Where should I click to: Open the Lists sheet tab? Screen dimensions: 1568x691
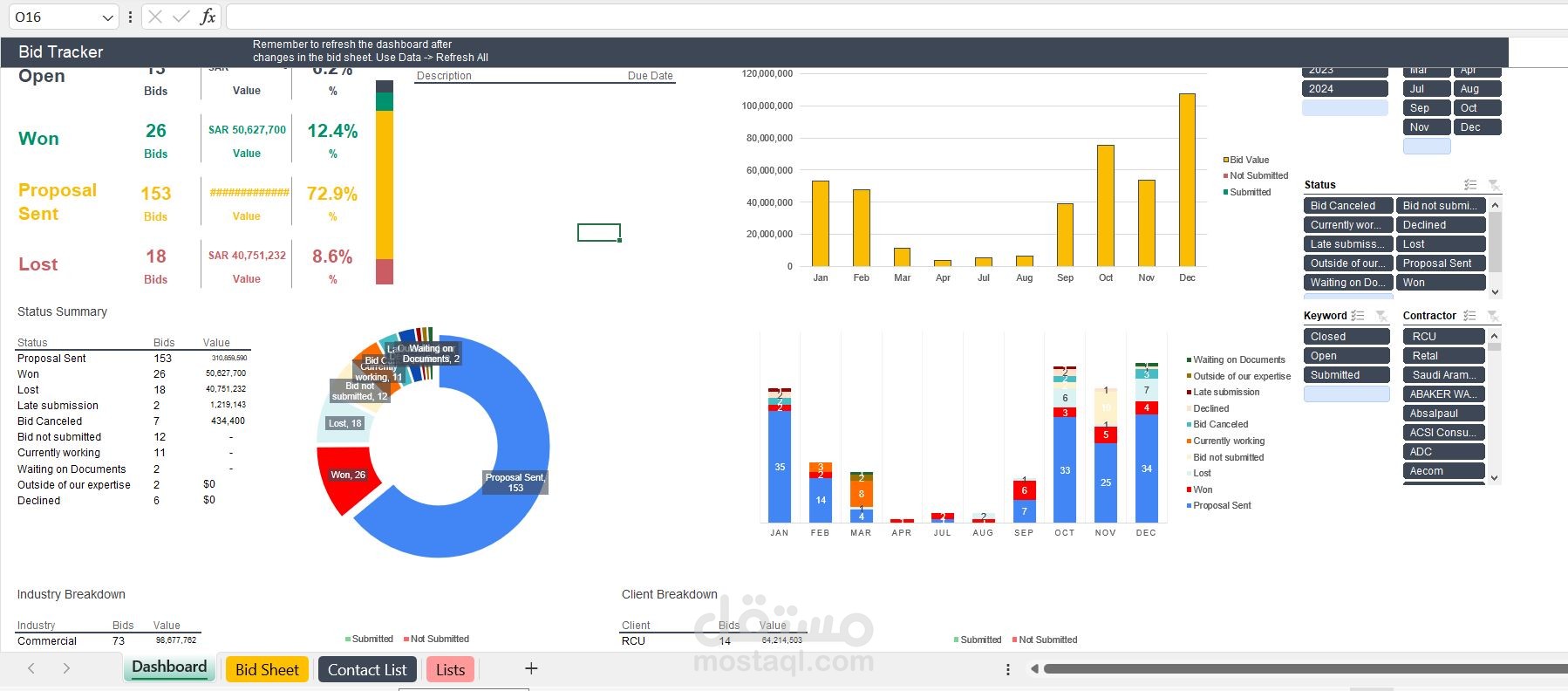[450, 669]
